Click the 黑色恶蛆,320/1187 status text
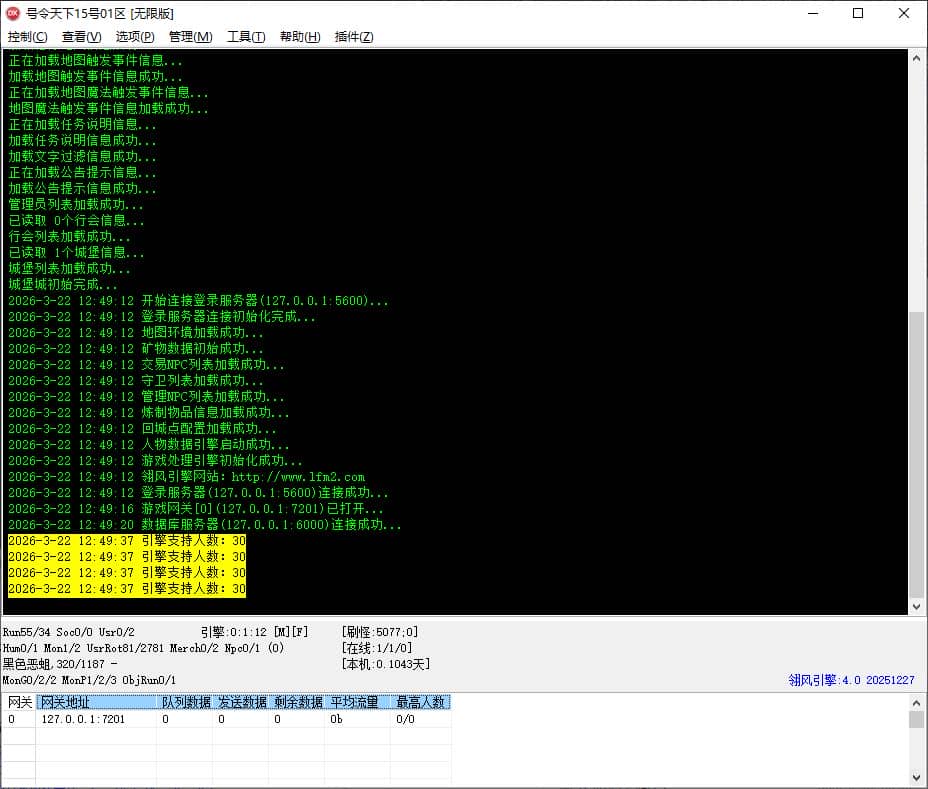 pyautogui.click(x=60, y=664)
